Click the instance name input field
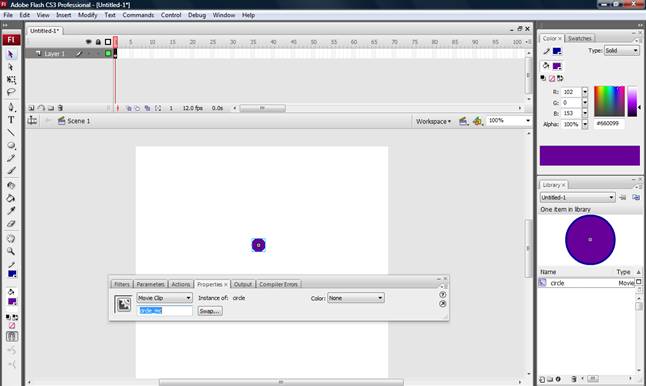 point(164,311)
